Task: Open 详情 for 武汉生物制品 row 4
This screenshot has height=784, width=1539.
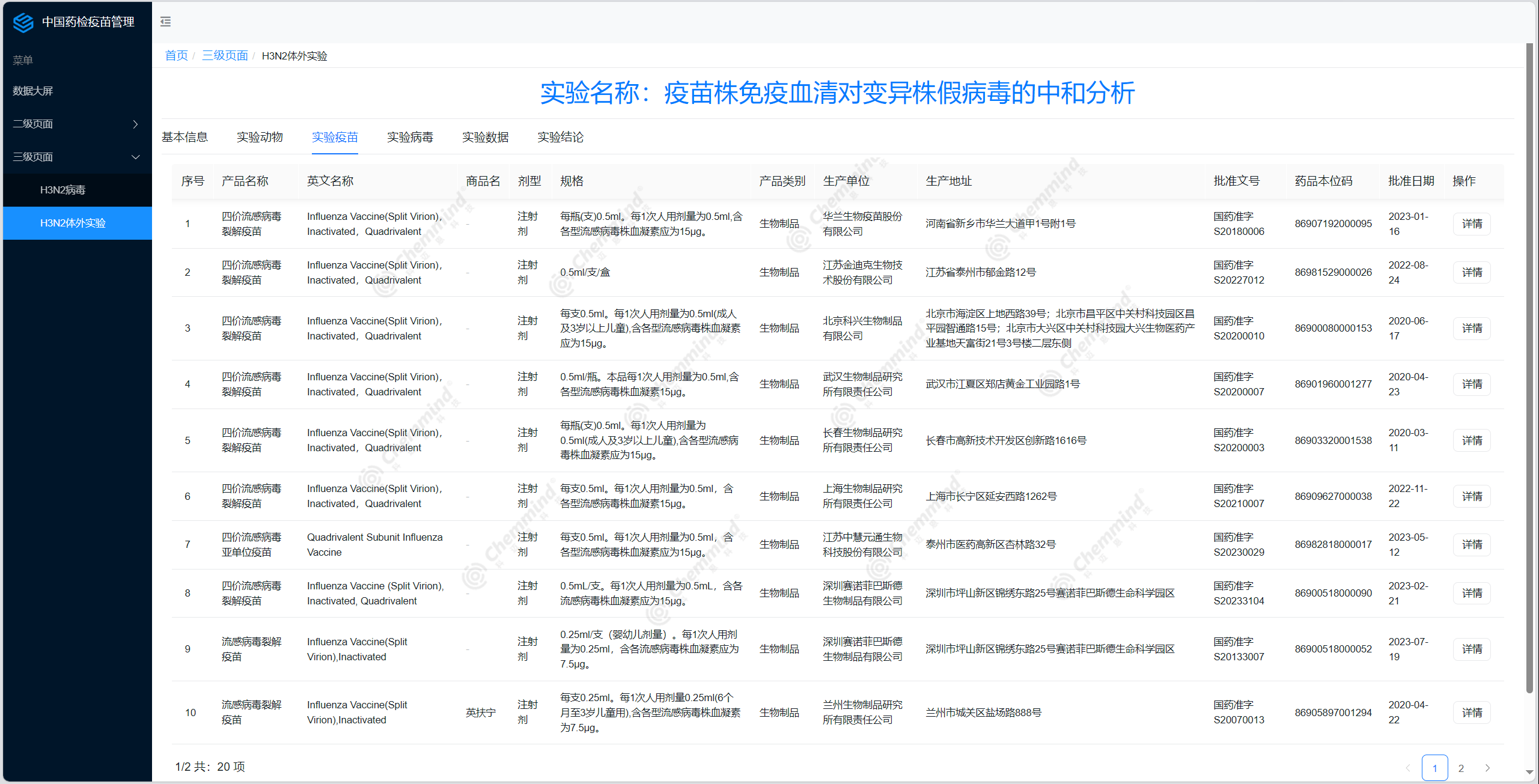Action: pyautogui.click(x=1472, y=384)
